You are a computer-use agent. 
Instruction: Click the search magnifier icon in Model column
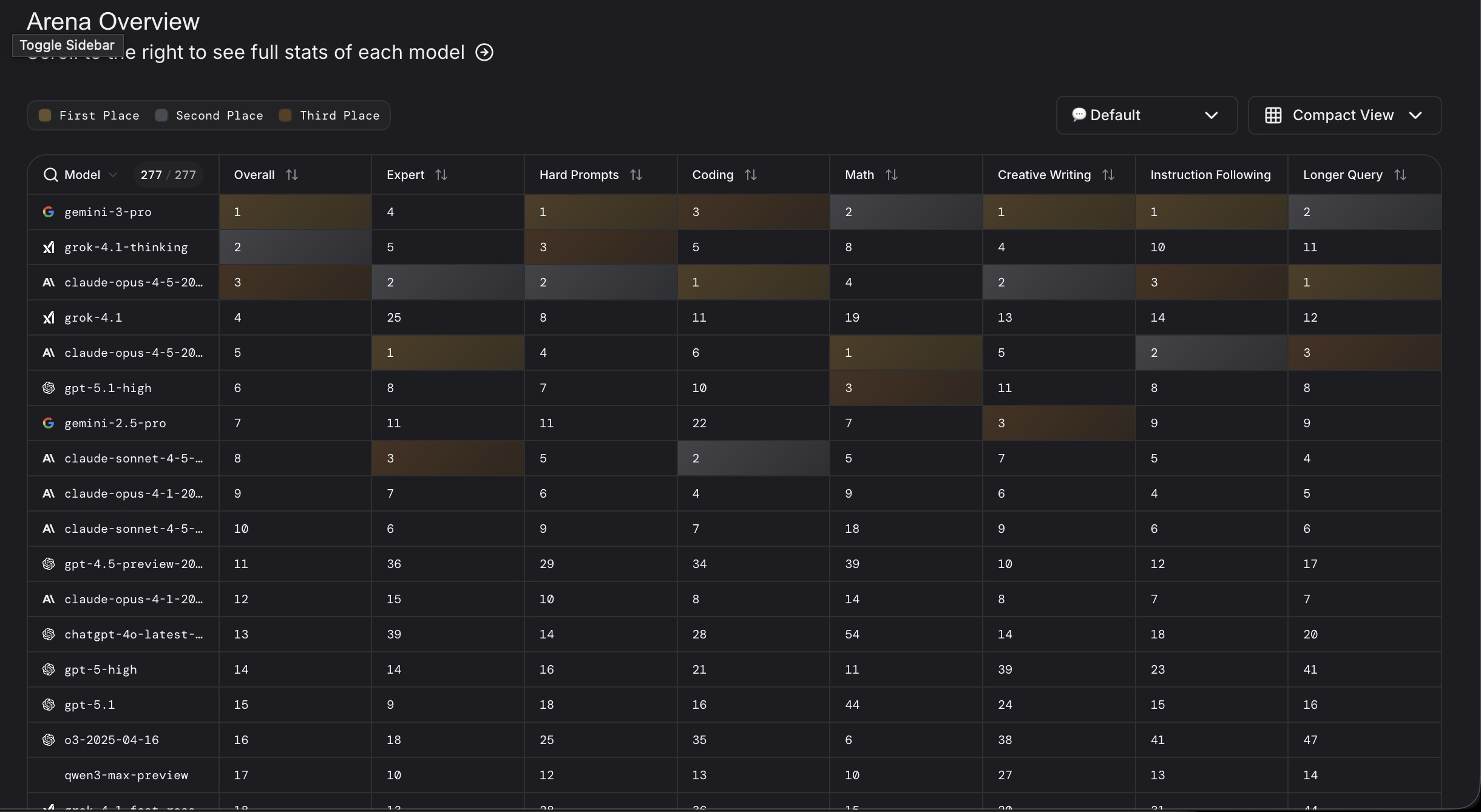click(50, 175)
